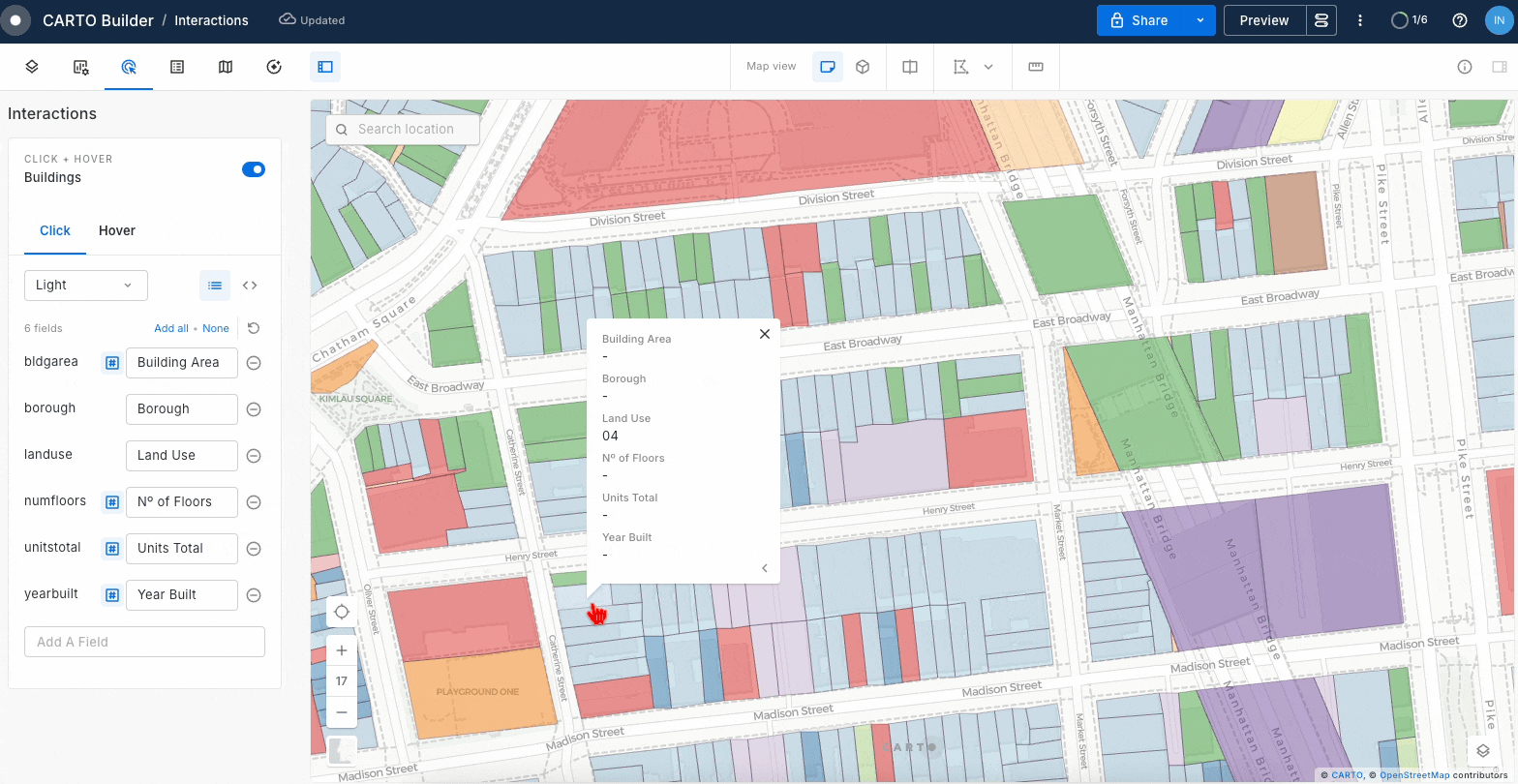Click the Add all link
Screen dimensions: 1518x784
(x=171, y=328)
